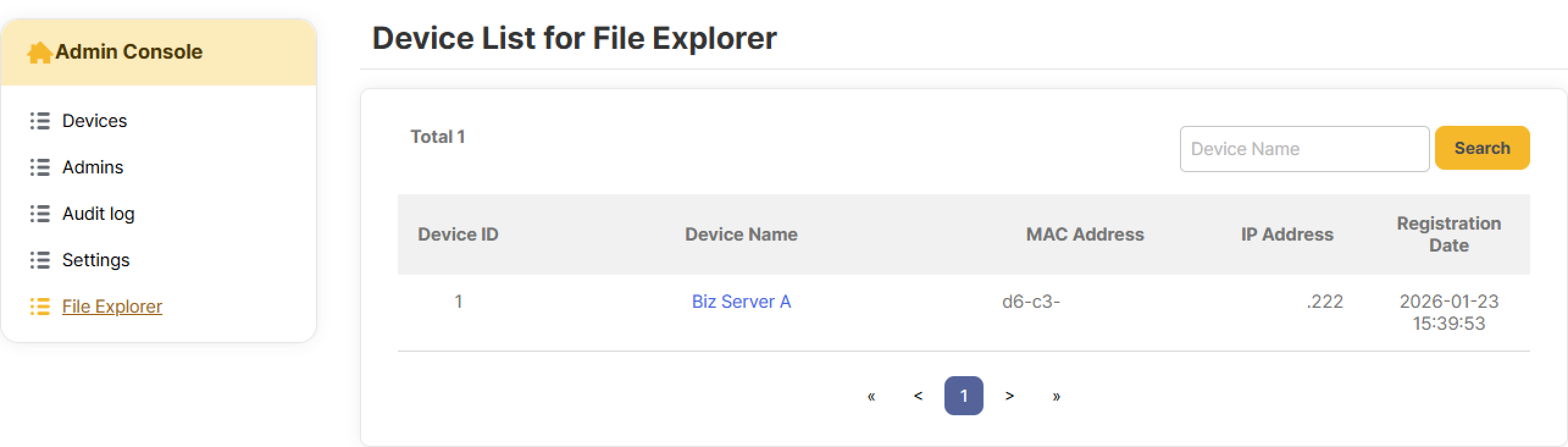Open the Devices page from the sidebar
This screenshot has width=1568, height=447.
(95, 121)
